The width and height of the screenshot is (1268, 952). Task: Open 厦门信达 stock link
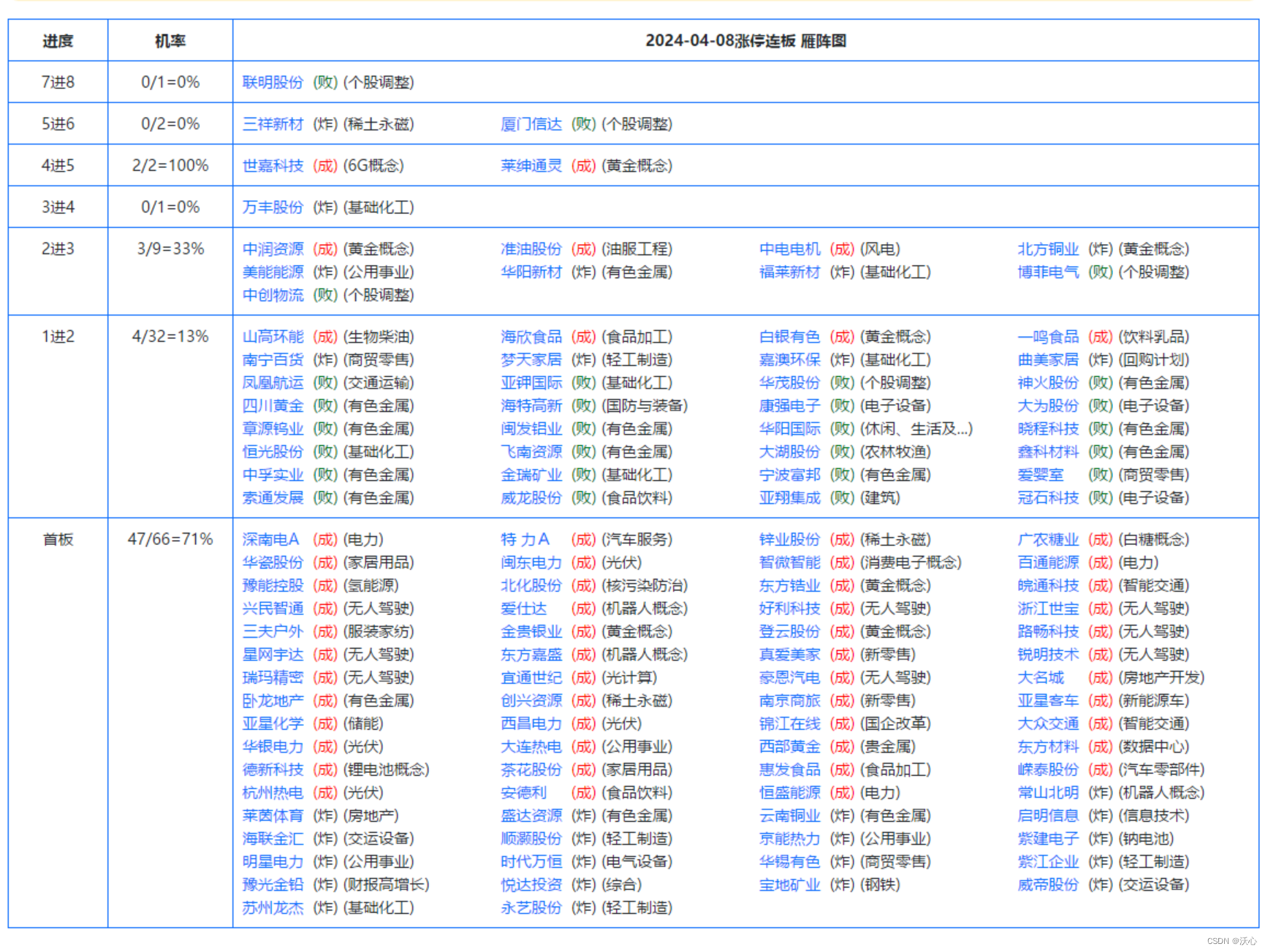[x=531, y=124]
